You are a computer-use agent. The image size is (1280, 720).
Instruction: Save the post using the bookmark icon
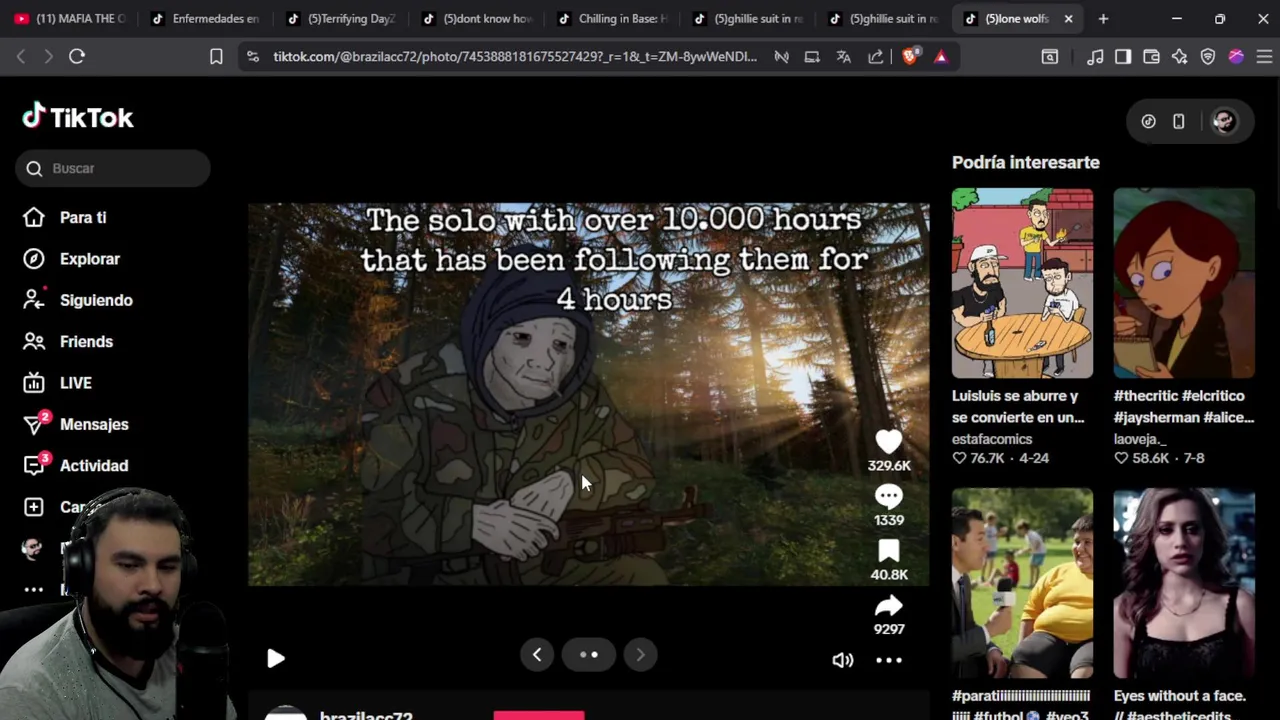coord(888,551)
